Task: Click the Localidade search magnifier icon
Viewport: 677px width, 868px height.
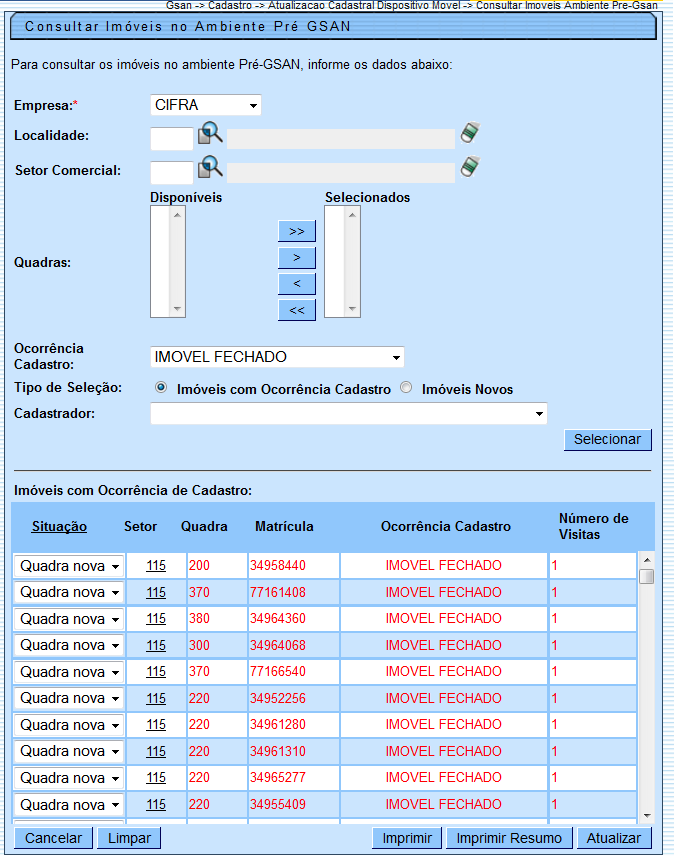Action: [x=210, y=135]
